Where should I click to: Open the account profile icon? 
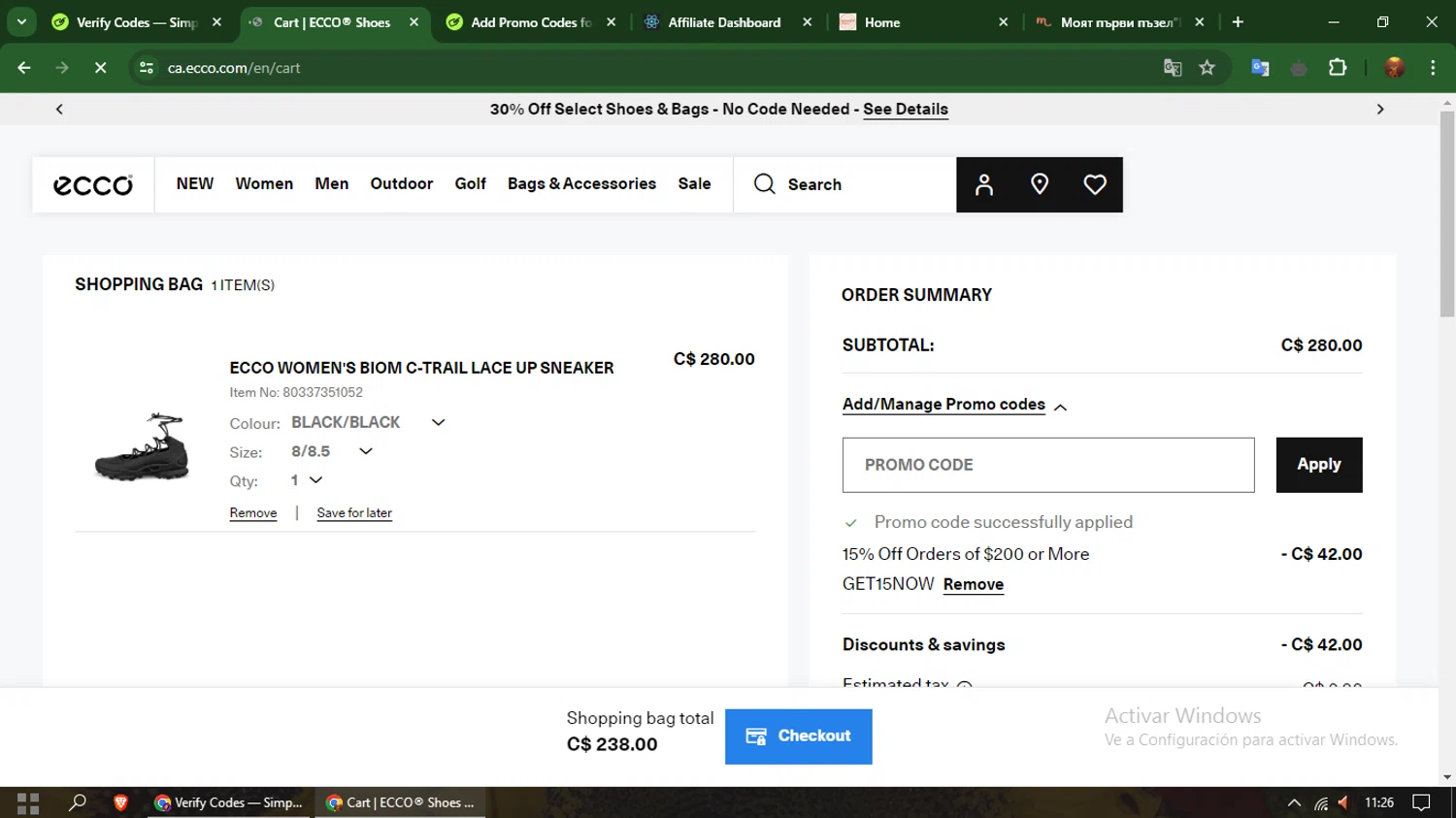(x=983, y=184)
